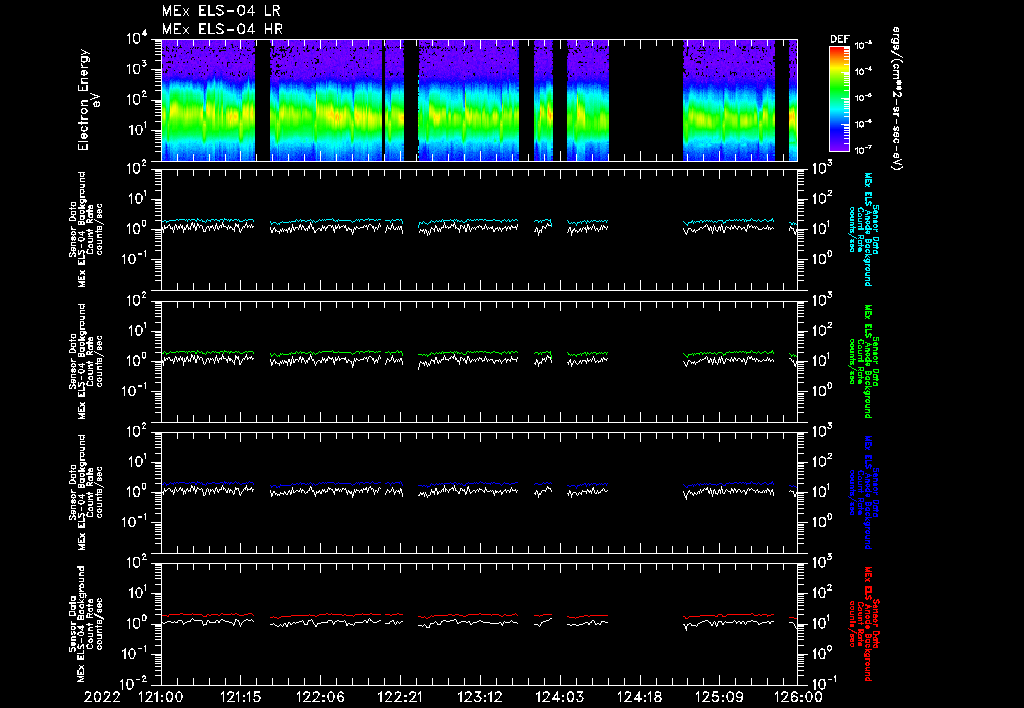
Task: Click the 10^-7 tick on the color bar
Action: (x=863, y=150)
